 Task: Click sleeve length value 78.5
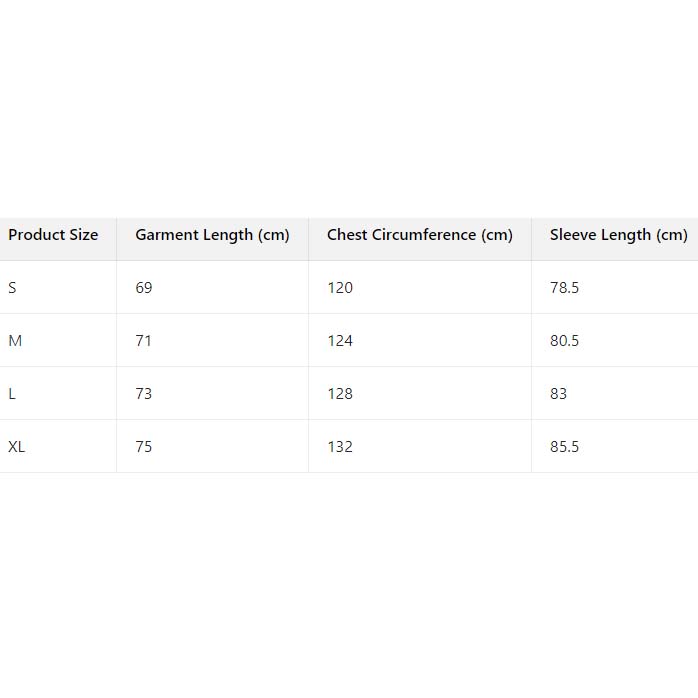coord(564,288)
